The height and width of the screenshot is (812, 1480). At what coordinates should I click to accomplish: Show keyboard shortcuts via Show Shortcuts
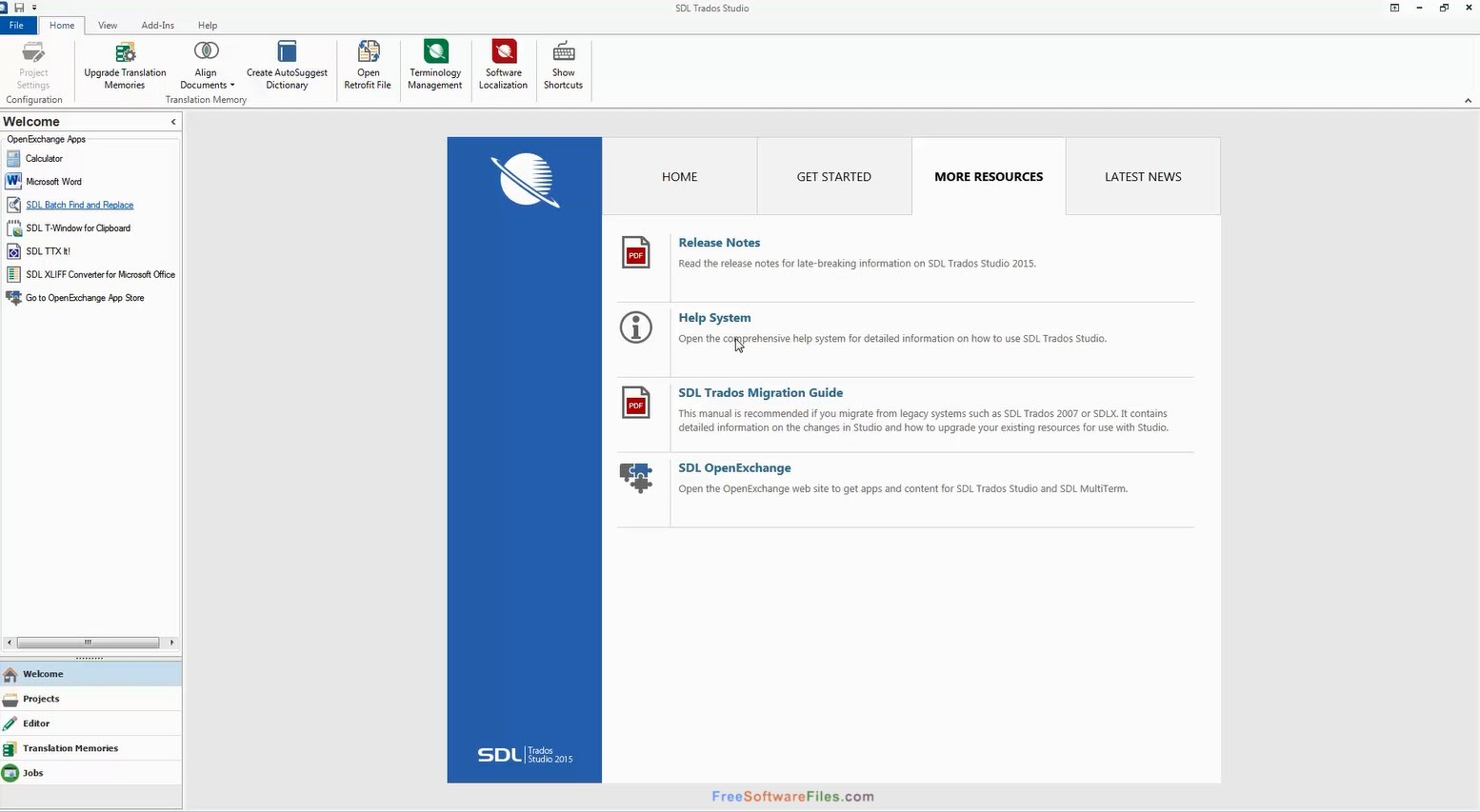tap(563, 66)
